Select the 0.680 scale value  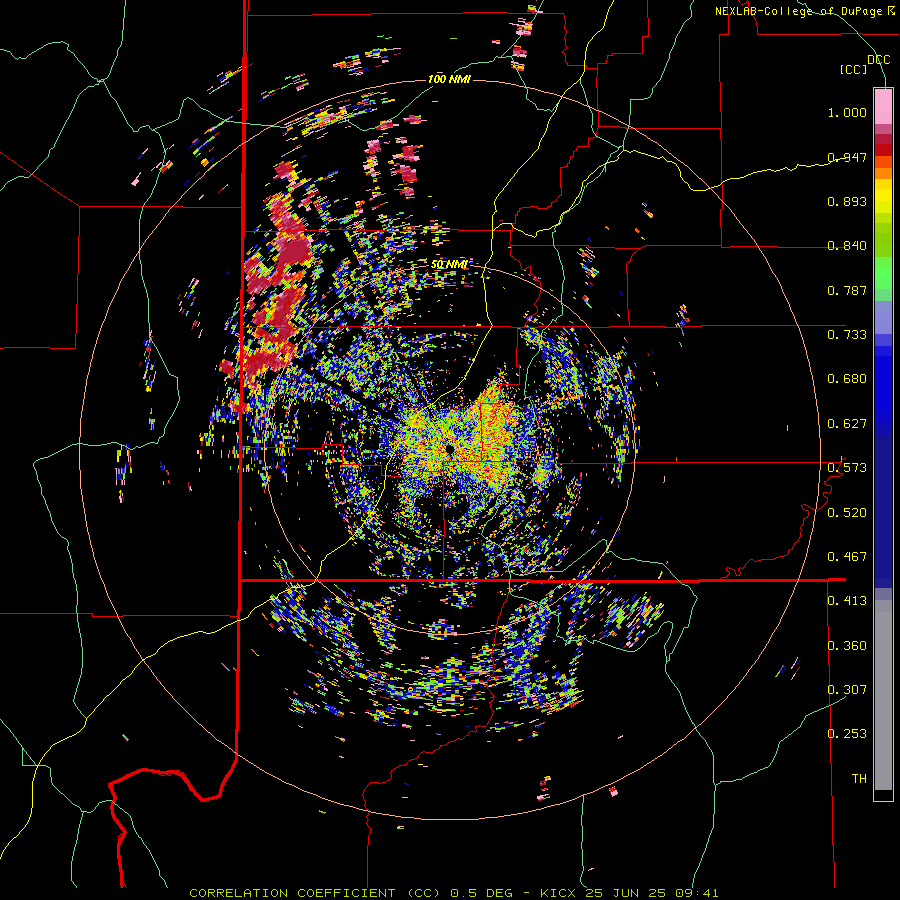[847, 379]
